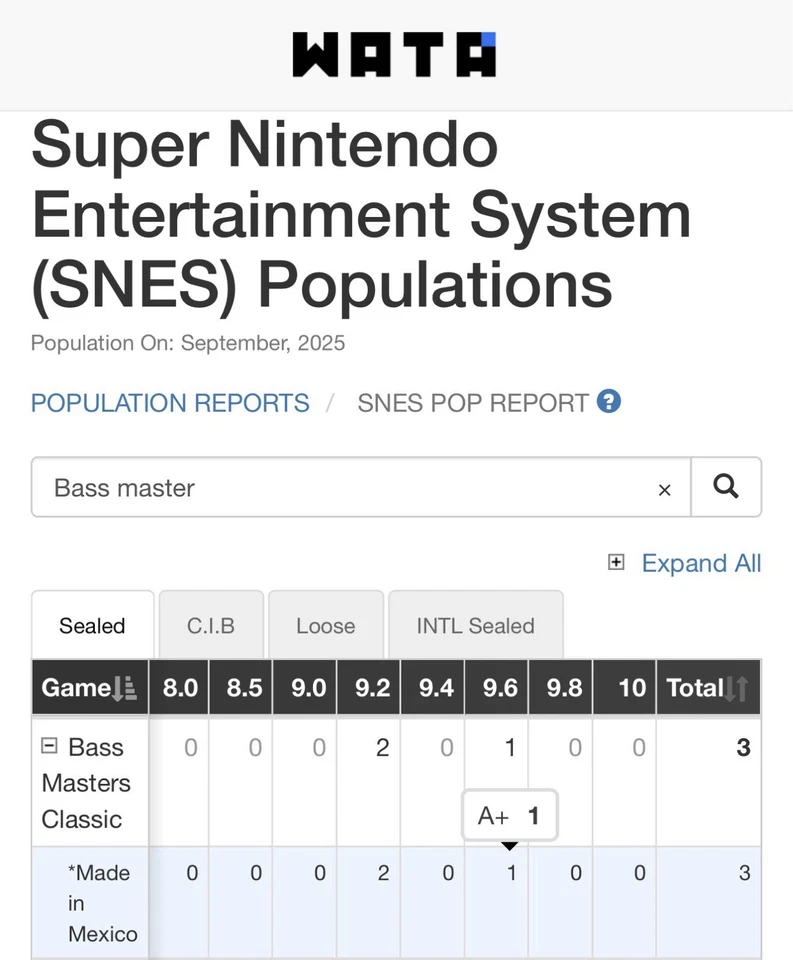The image size is (793, 960).
Task: Click the A+ 1 tooltip
Action: [509, 816]
